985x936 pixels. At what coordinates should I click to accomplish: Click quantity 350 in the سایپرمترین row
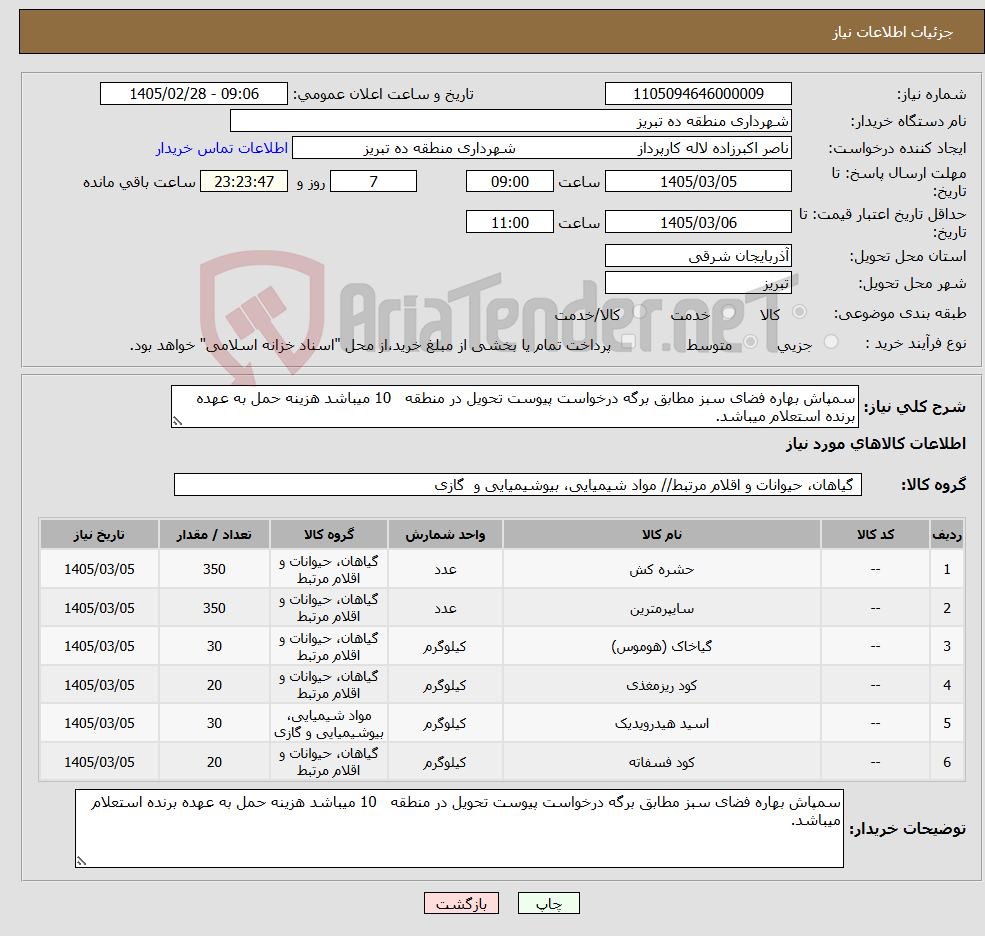point(214,608)
